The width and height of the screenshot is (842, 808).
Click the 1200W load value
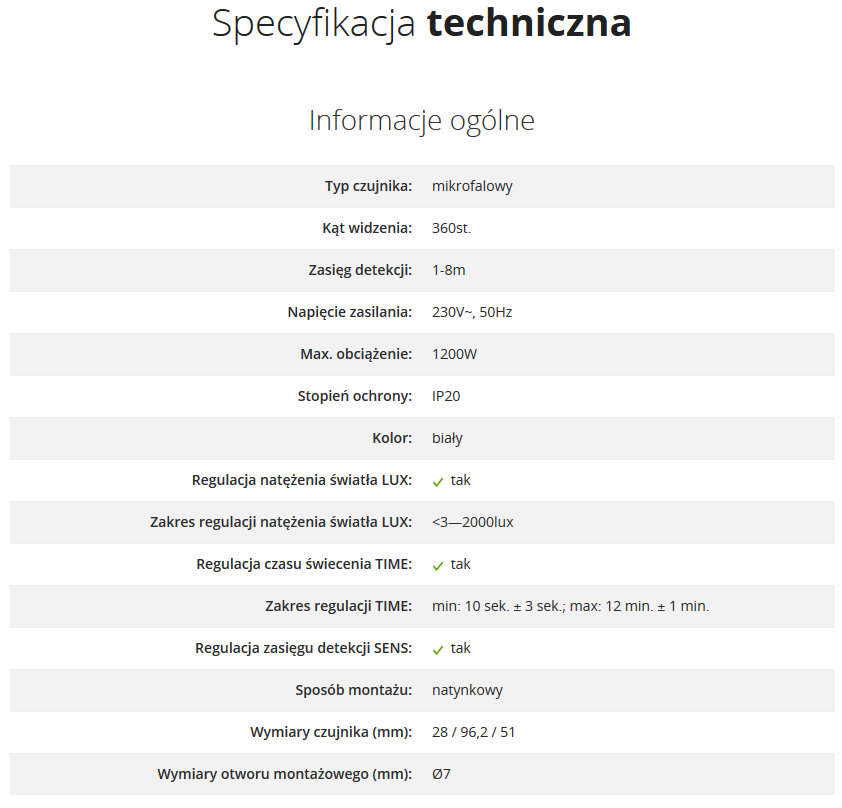point(454,354)
